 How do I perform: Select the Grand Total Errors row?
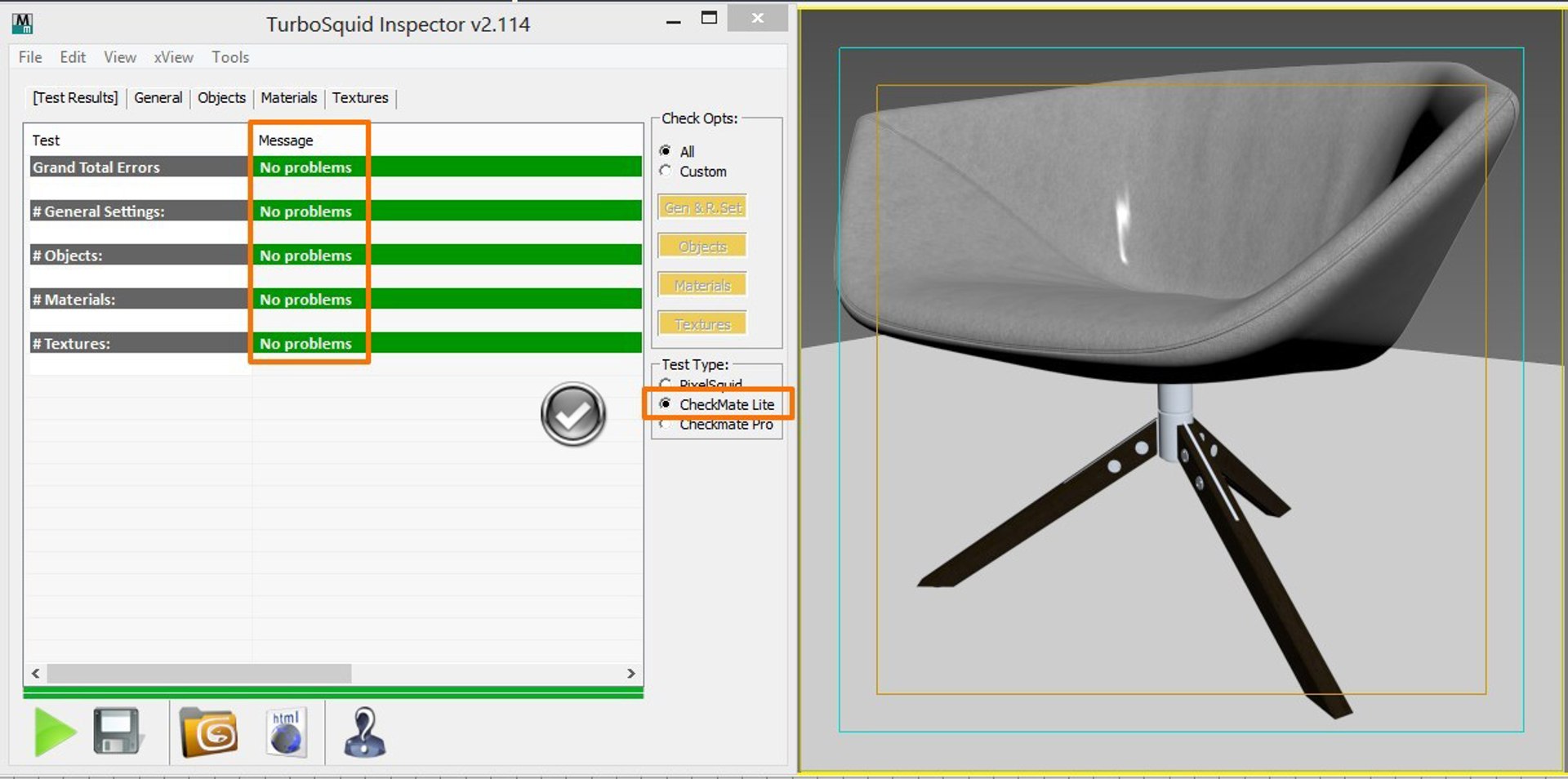pyautogui.click(x=336, y=167)
